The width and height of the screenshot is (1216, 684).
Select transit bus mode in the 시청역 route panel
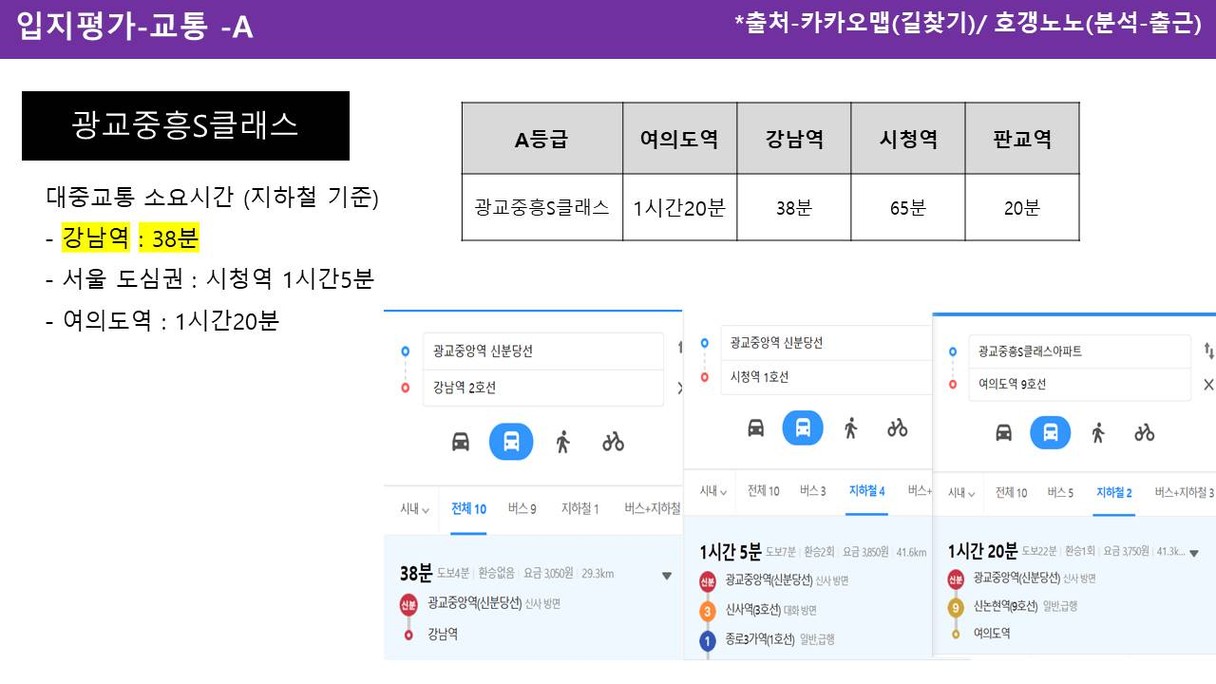(x=802, y=427)
